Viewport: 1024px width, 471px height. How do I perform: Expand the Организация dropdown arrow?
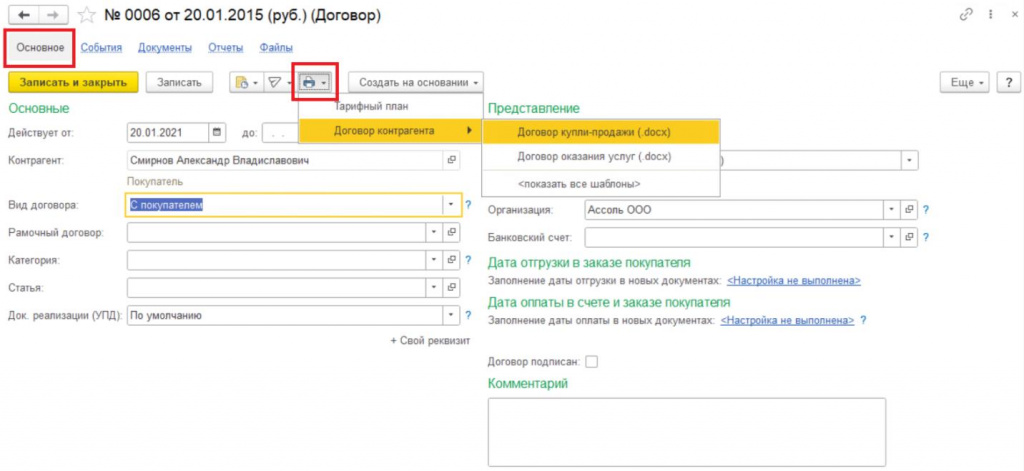coord(893,210)
